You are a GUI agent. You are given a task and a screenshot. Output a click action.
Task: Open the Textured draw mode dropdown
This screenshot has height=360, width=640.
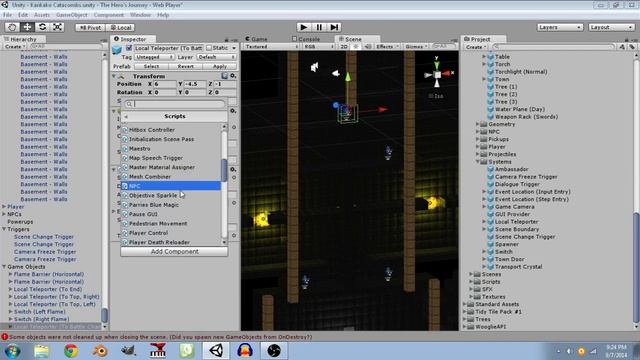pyautogui.click(x=271, y=47)
